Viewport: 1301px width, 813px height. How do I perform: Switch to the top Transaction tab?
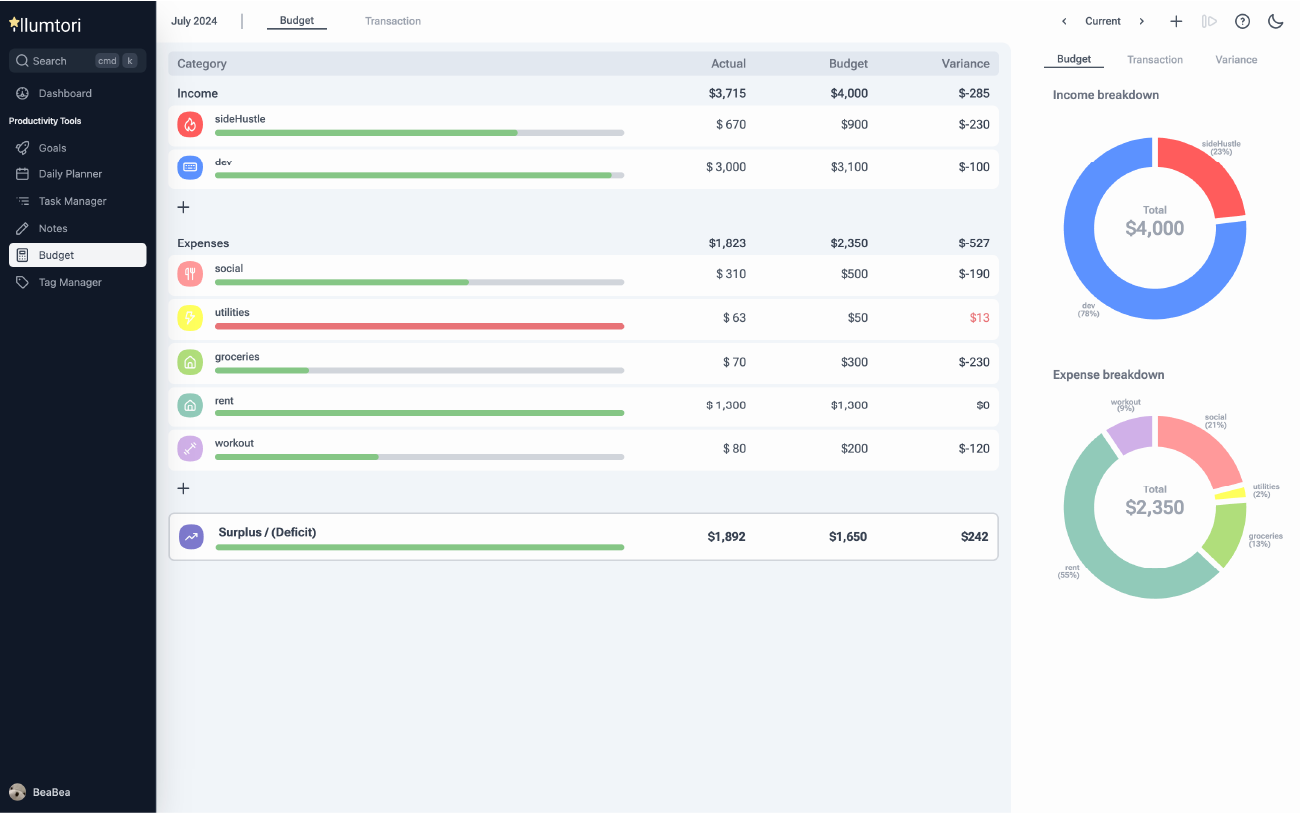tap(393, 21)
